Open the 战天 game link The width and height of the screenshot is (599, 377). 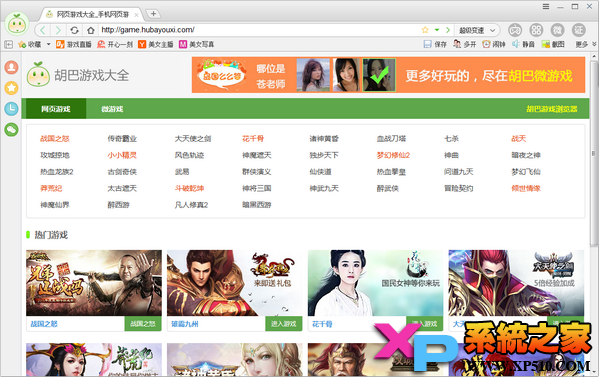[x=519, y=139]
